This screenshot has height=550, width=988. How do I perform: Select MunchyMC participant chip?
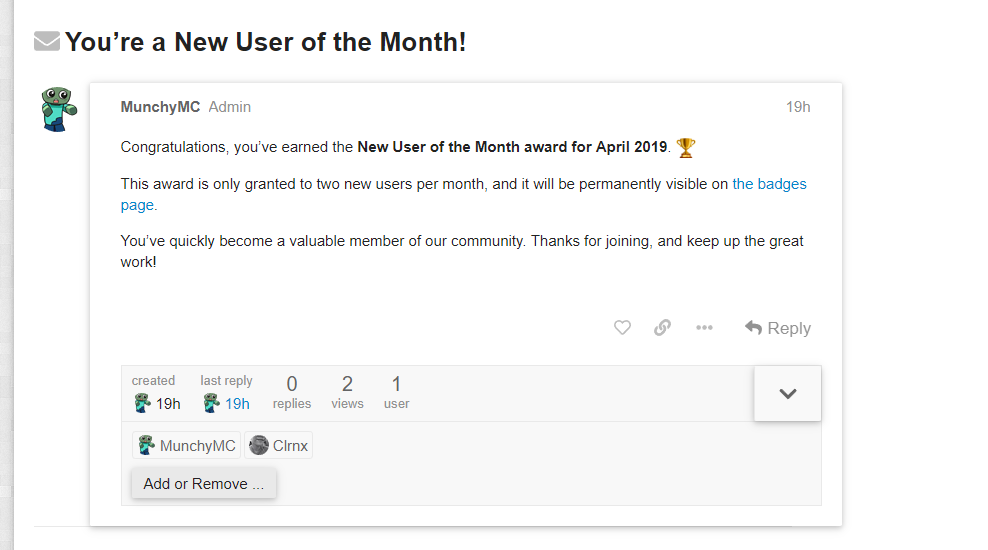(x=186, y=446)
